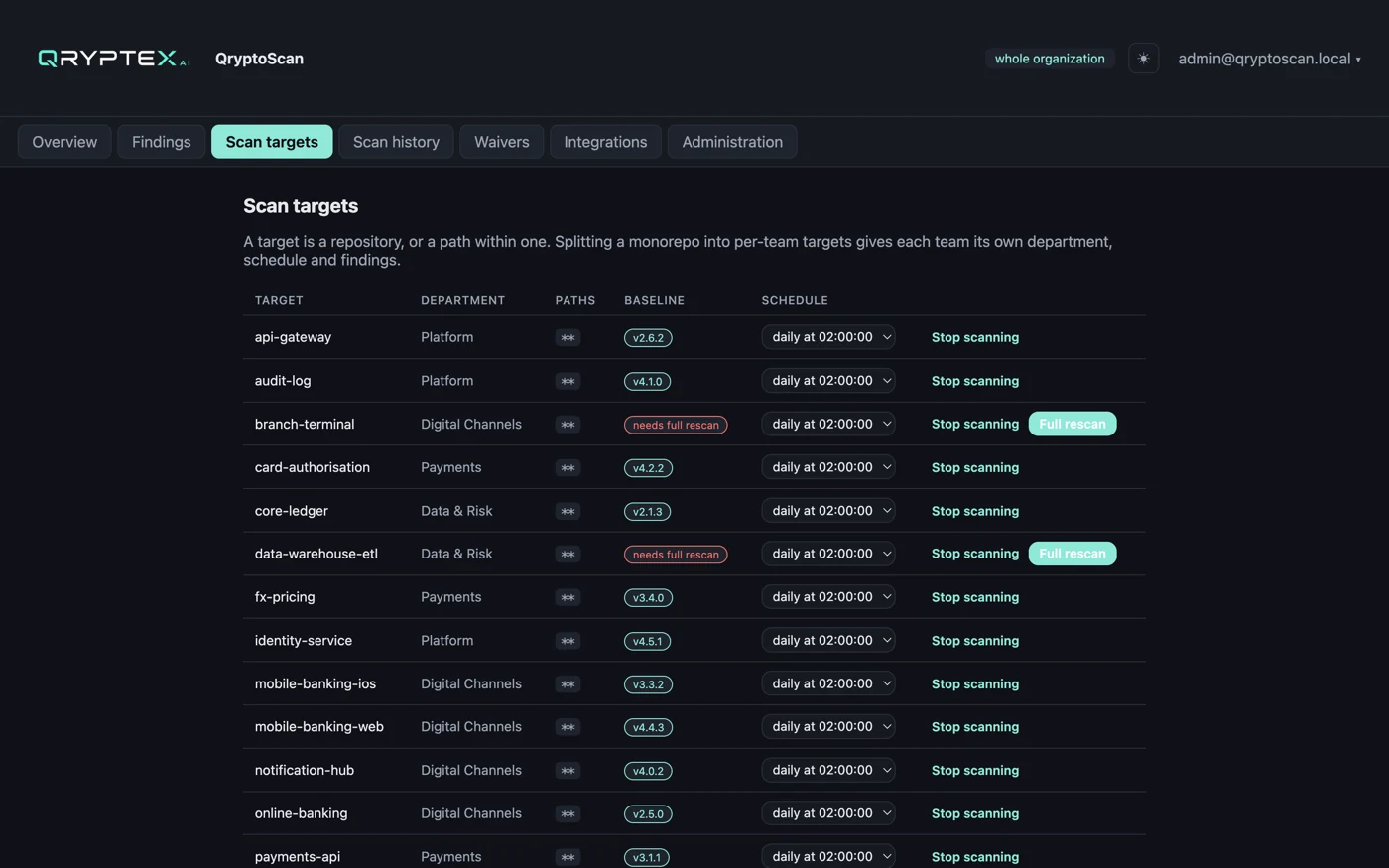Click Data & Risk department of core-ledger
Image resolution: width=1389 pixels, height=868 pixels.
tap(456, 511)
